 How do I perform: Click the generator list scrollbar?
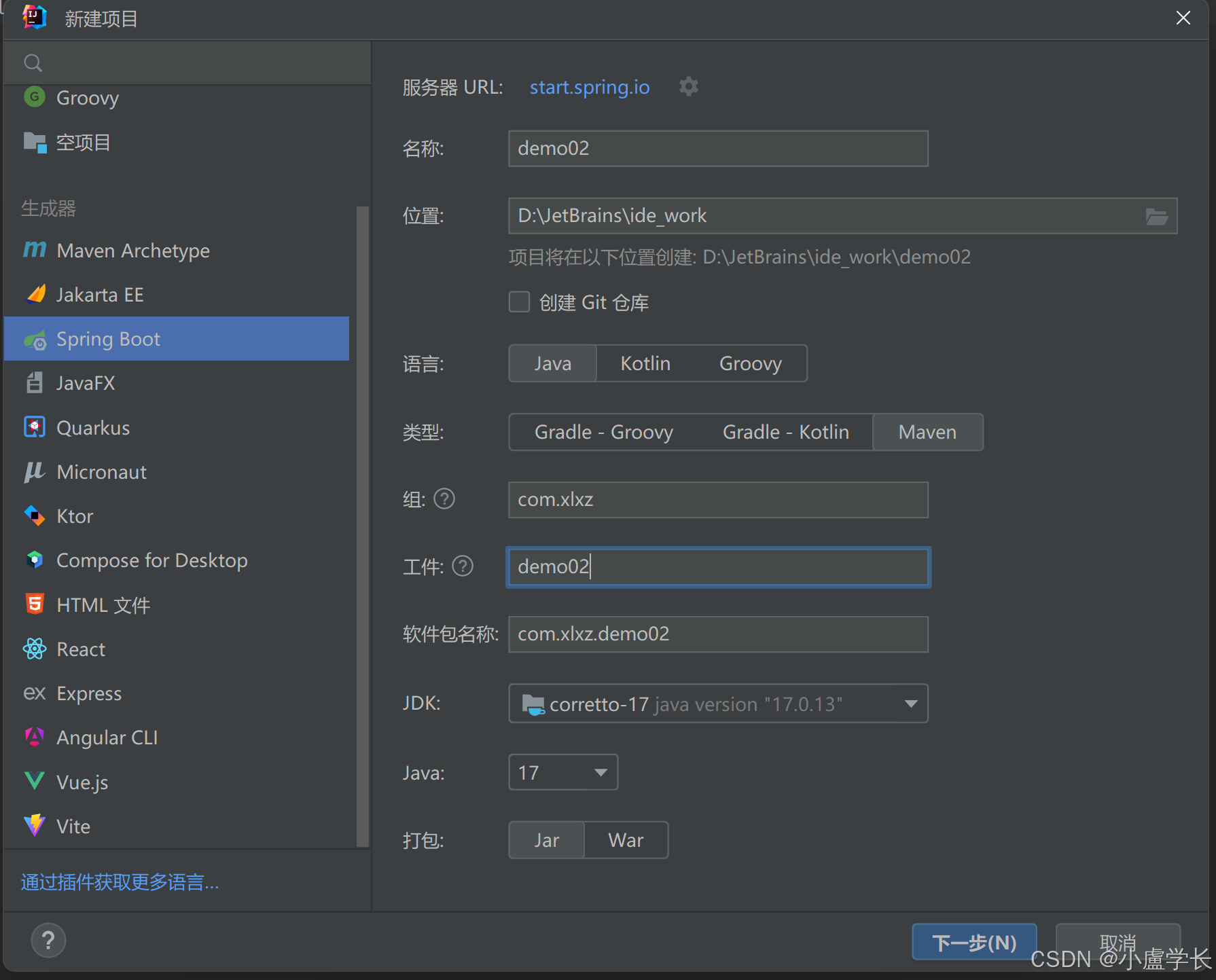point(363,526)
